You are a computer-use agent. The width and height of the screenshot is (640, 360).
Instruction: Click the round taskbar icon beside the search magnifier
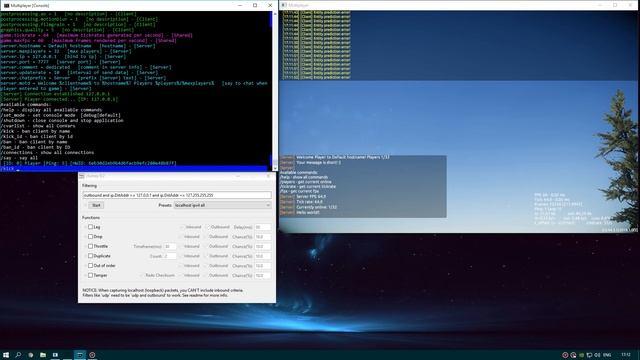coord(30,355)
